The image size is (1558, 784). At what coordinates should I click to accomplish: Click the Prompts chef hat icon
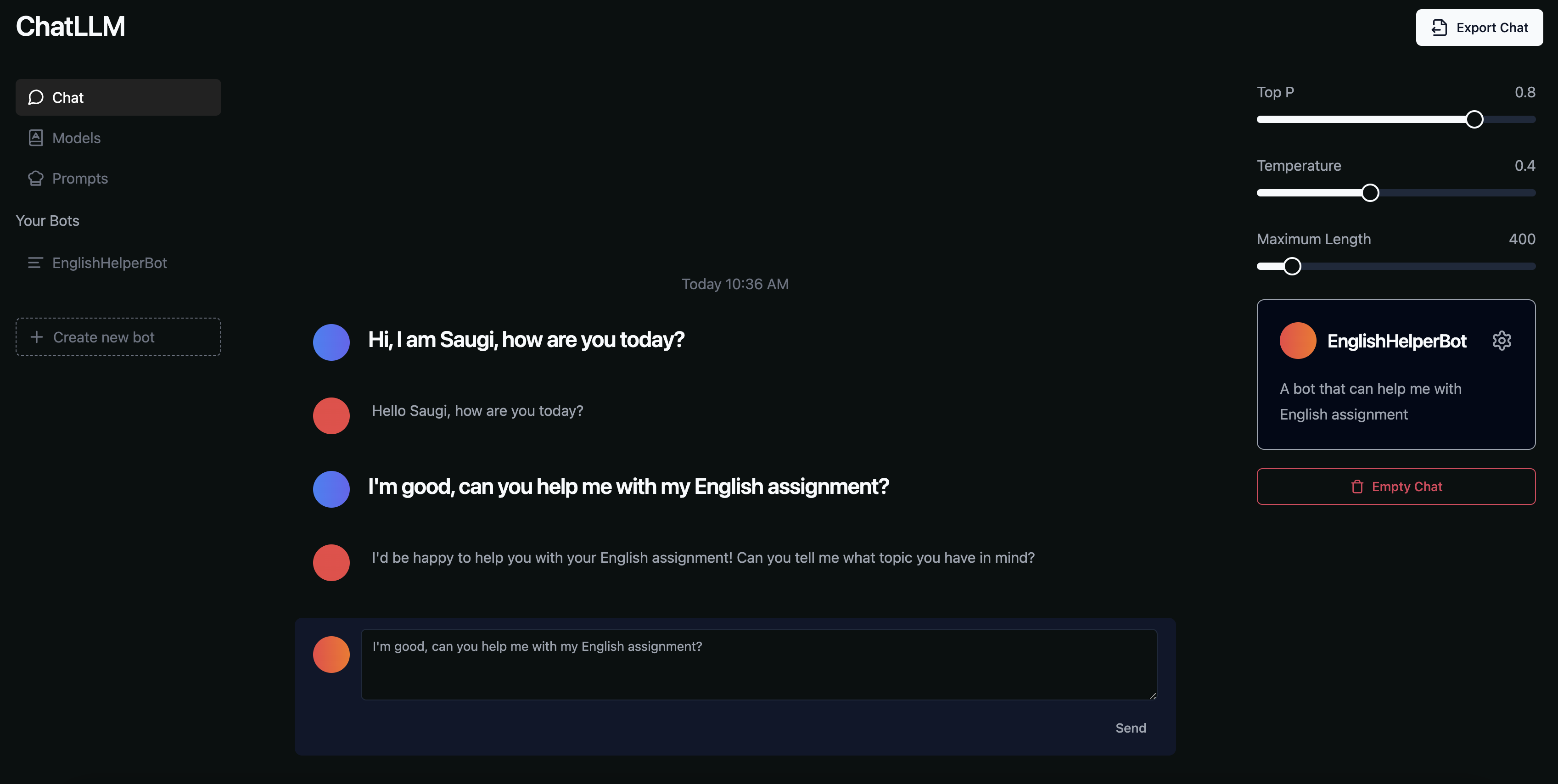tap(36, 179)
